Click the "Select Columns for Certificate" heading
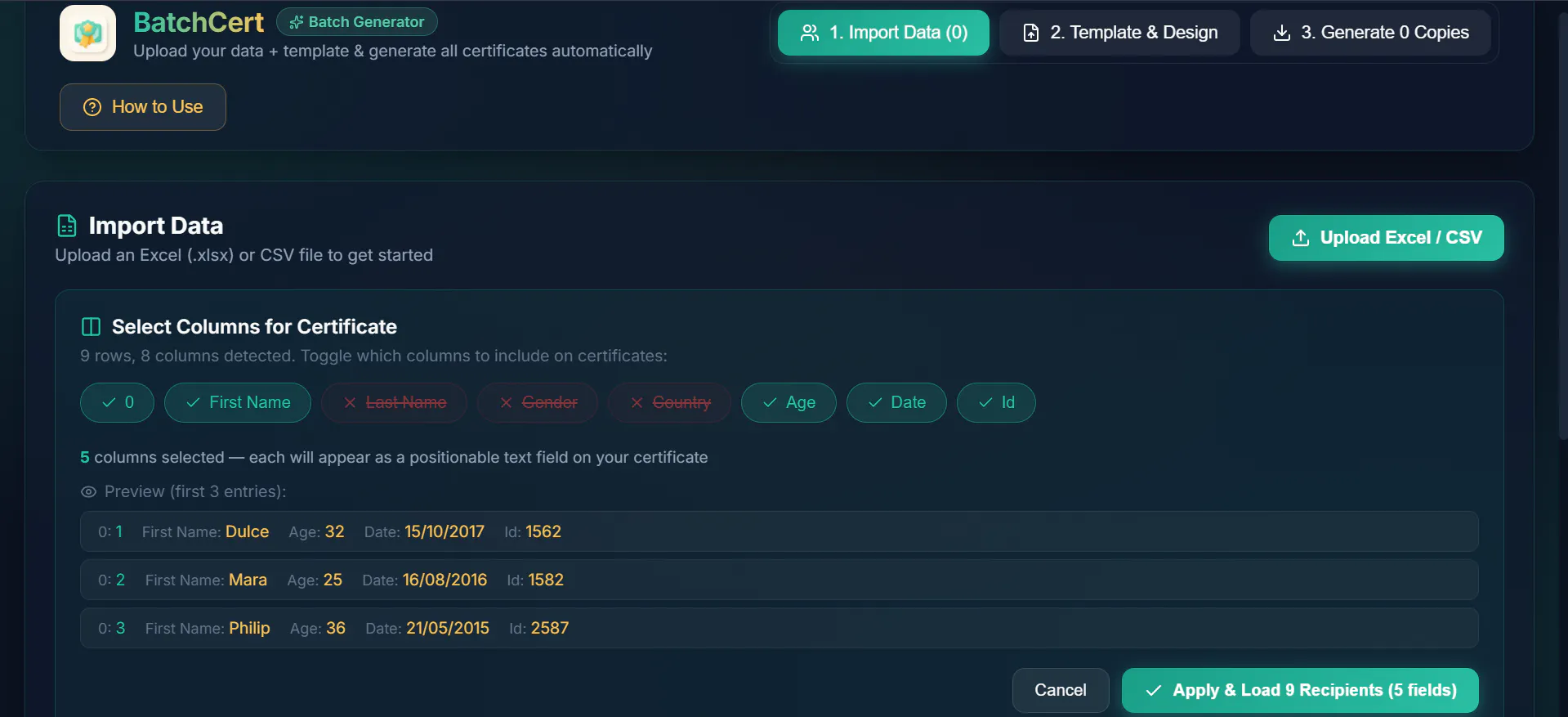This screenshot has height=717, width=1568. point(254,327)
